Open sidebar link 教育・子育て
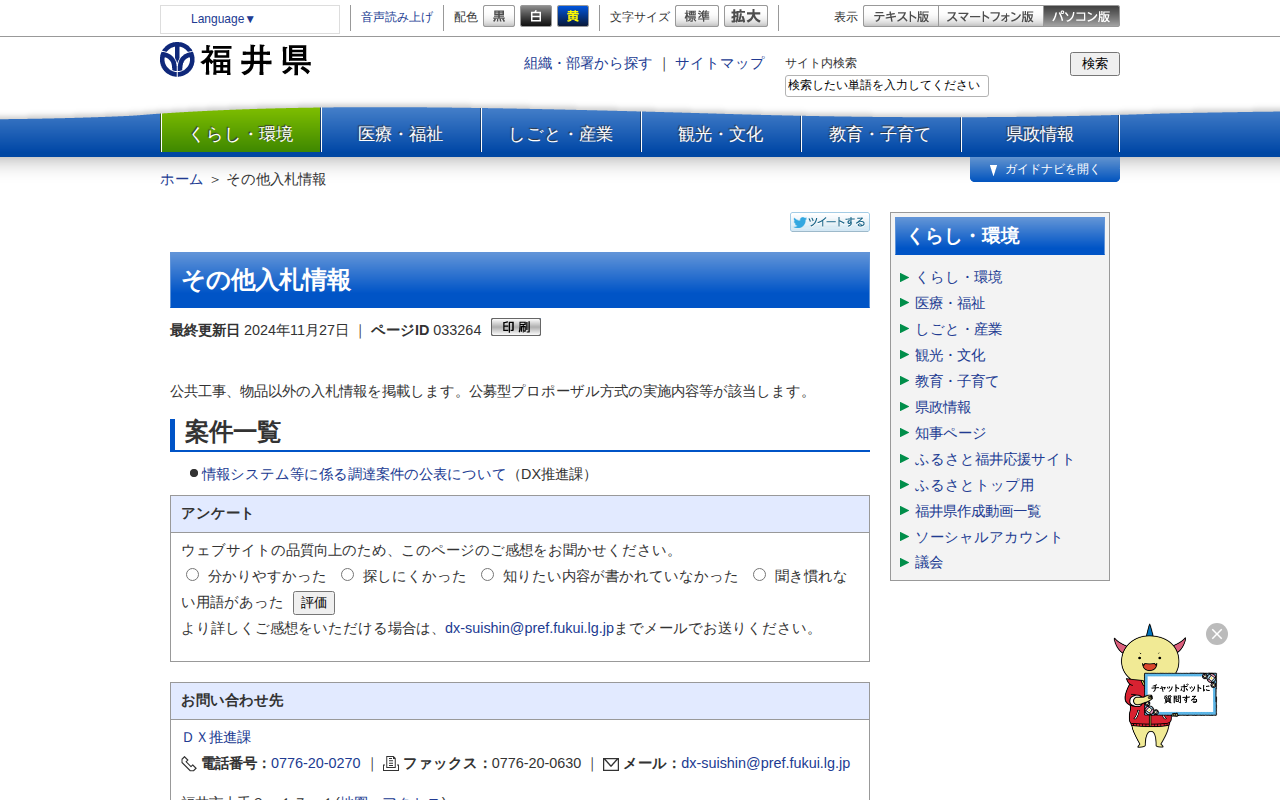Viewport: 1280px width, 800px height. click(x=957, y=381)
